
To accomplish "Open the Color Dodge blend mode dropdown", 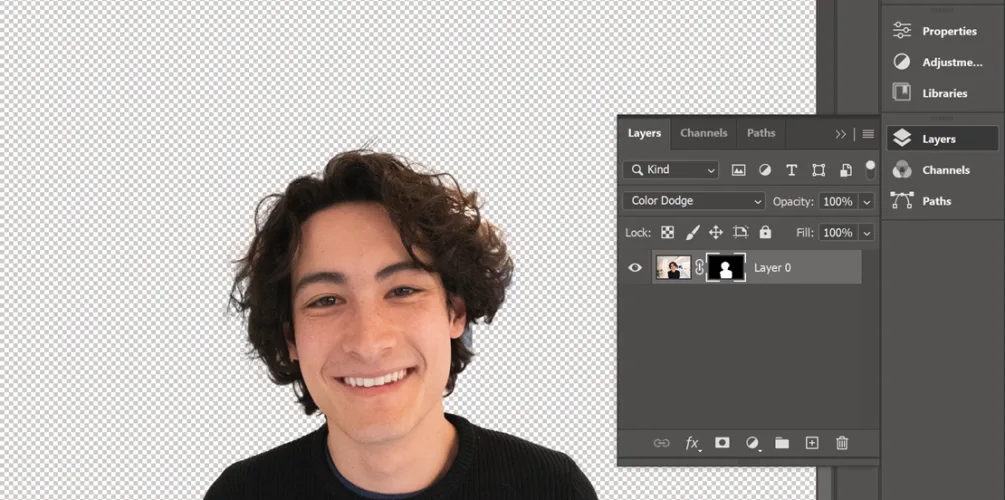I will tap(693, 201).
